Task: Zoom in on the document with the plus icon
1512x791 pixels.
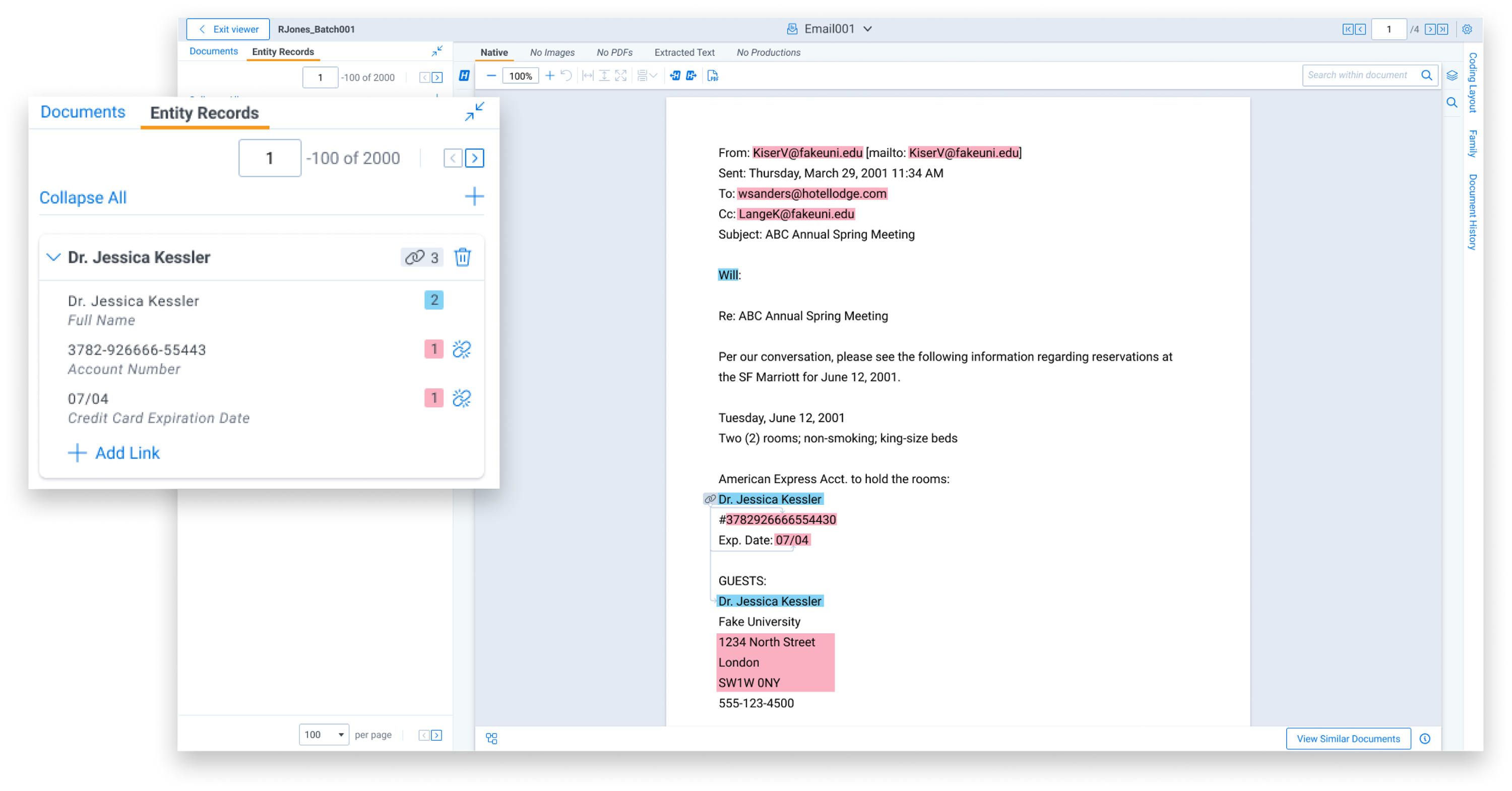Action: [550, 75]
